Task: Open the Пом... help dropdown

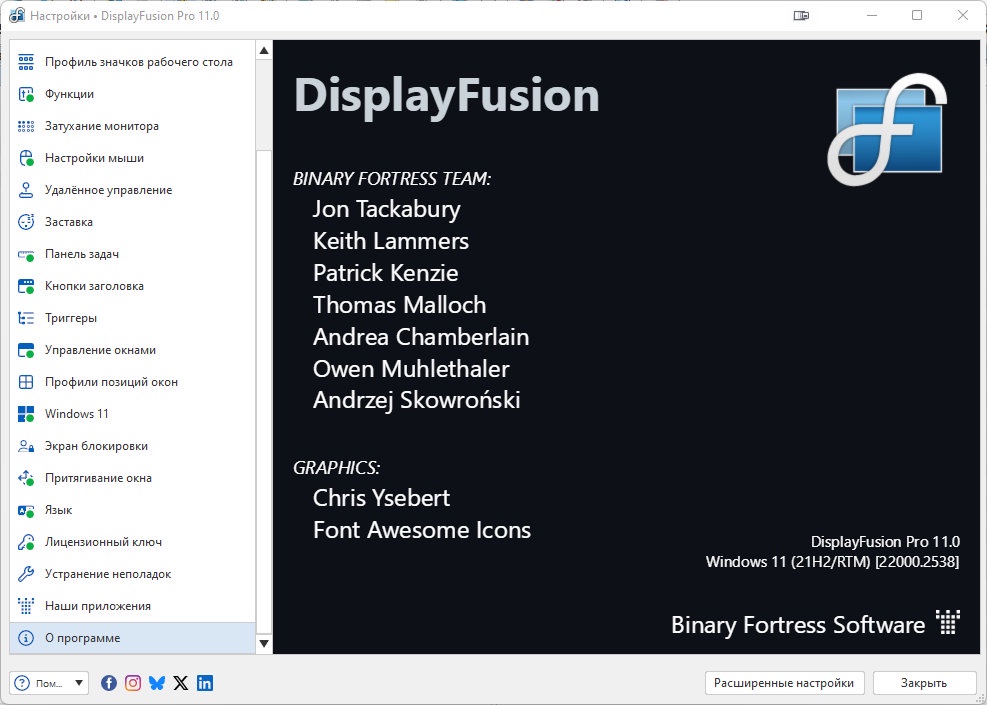Action: pyautogui.click(x=49, y=683)
